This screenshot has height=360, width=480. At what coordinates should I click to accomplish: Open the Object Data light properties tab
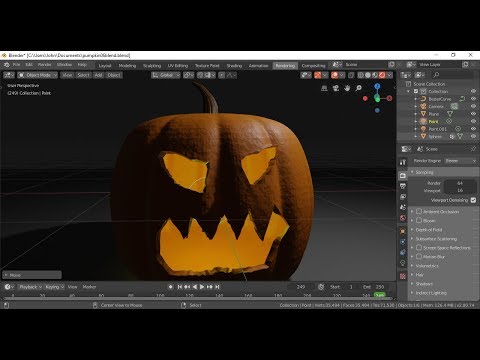[403, 263]
